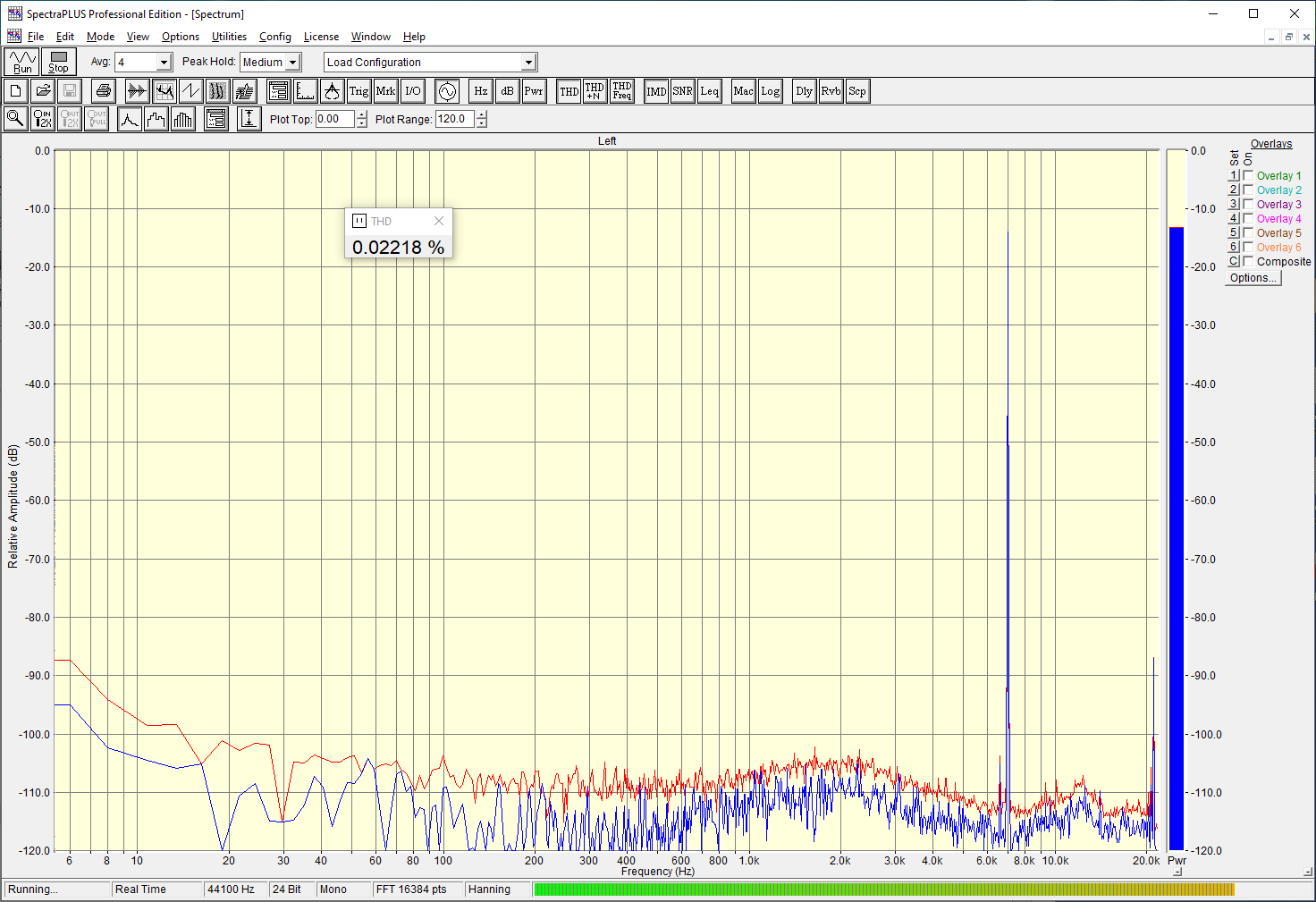Enable the Overlay 4 checkbox
Image resolution: width=1316 pixels, height=902 pixels.
click(1248, 218)
